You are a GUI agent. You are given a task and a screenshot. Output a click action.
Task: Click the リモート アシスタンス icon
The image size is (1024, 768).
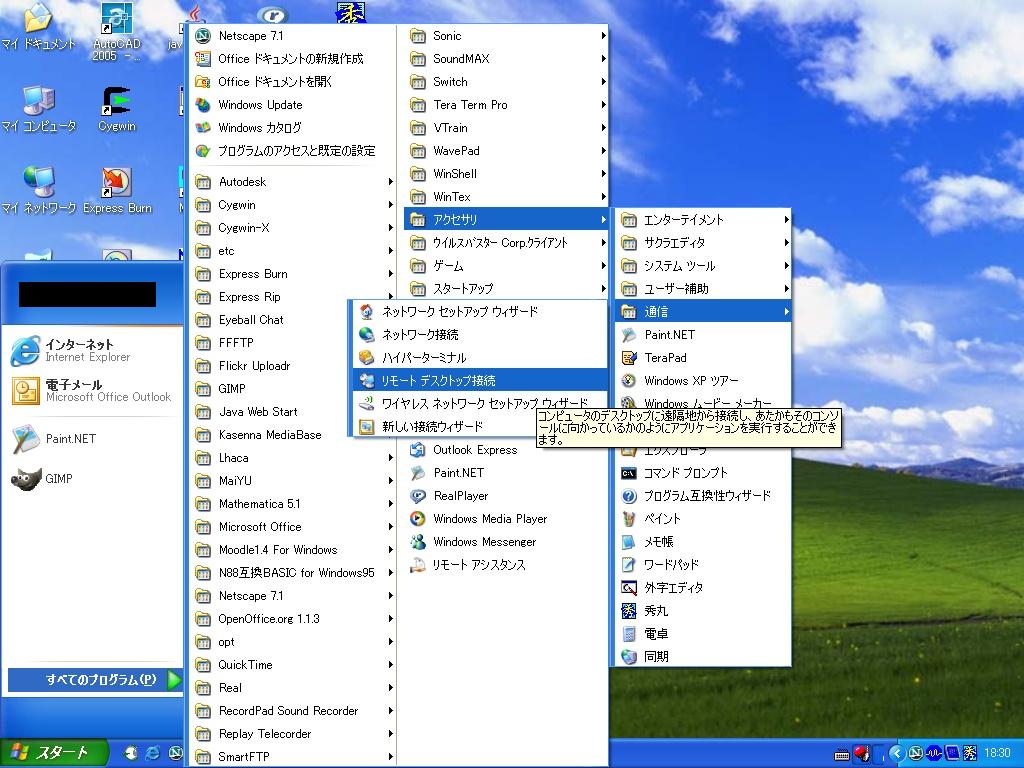coord(417,565)
